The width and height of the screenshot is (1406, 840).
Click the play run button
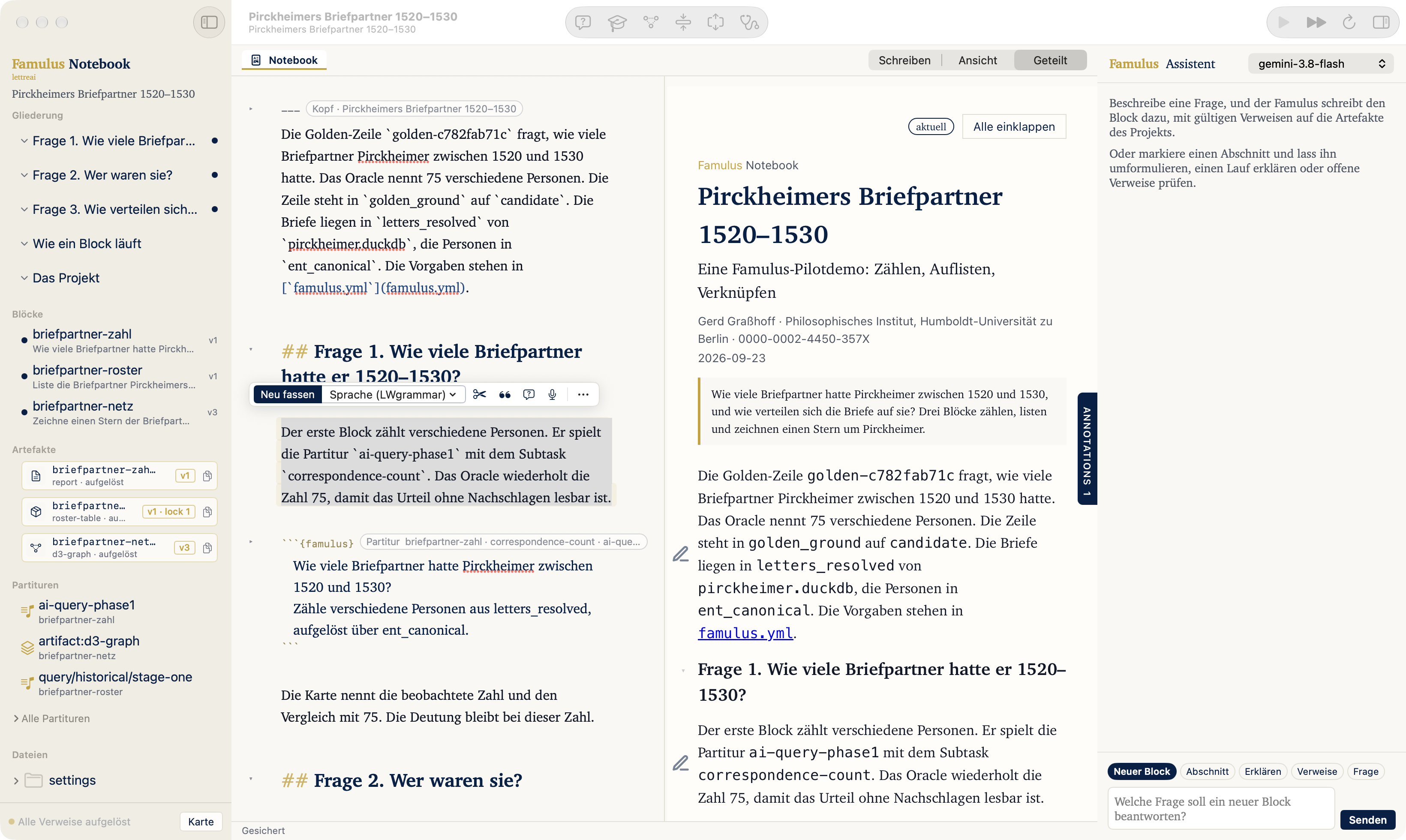[1284, 23]
